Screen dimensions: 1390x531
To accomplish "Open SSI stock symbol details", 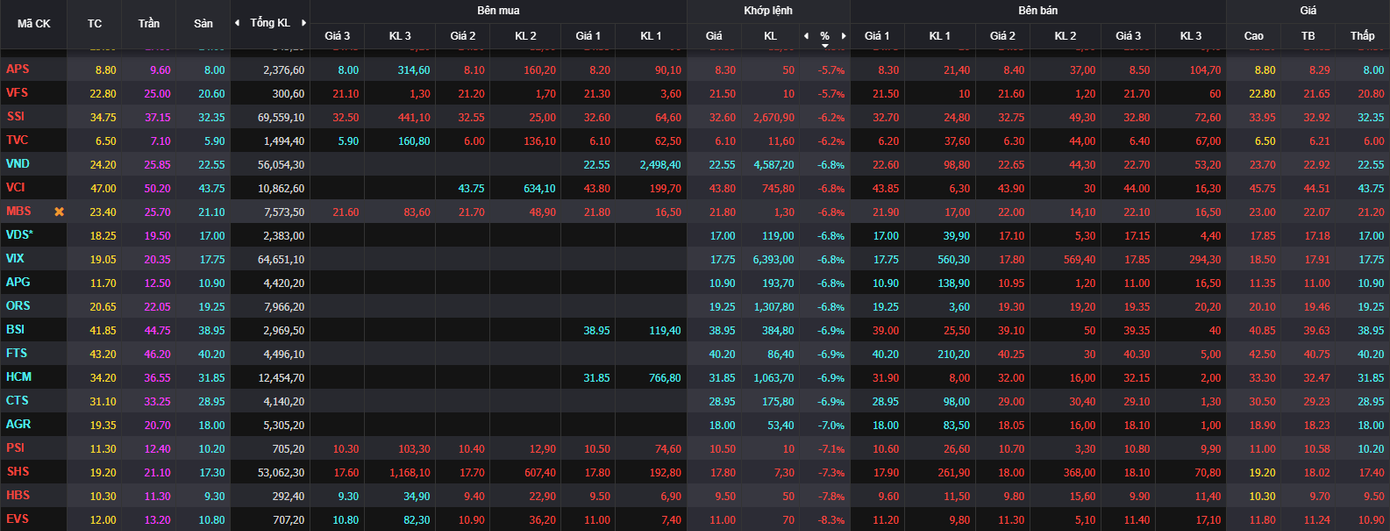I will click(x=16, y=116).
